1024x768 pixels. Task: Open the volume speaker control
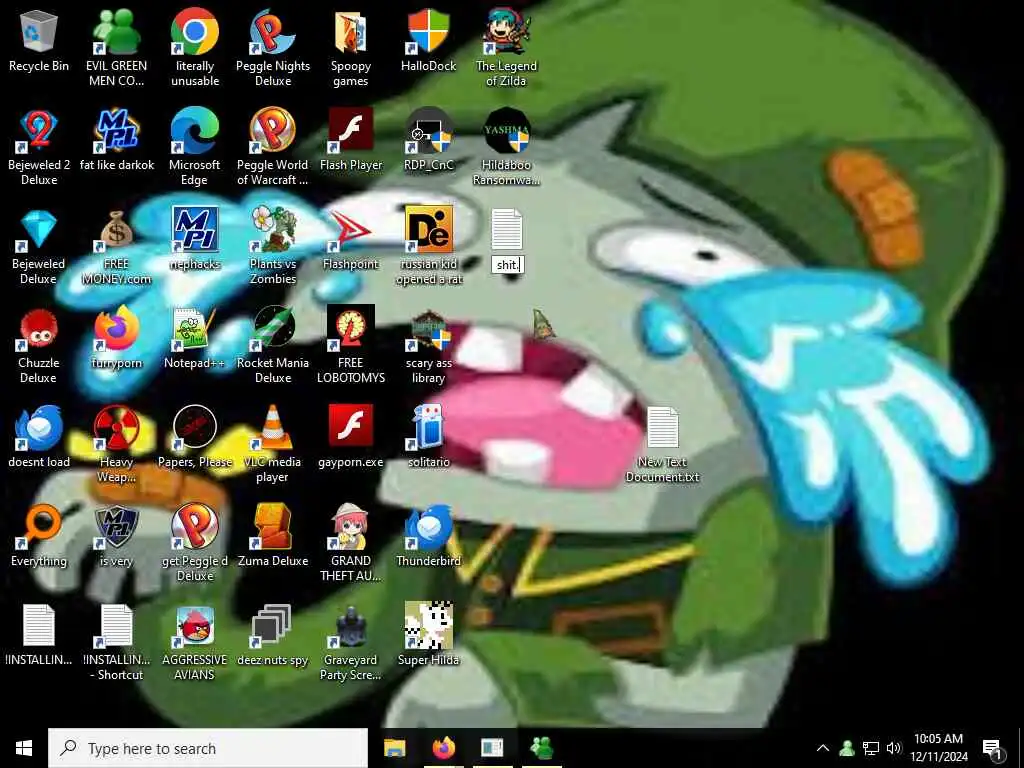coord(894,748)
